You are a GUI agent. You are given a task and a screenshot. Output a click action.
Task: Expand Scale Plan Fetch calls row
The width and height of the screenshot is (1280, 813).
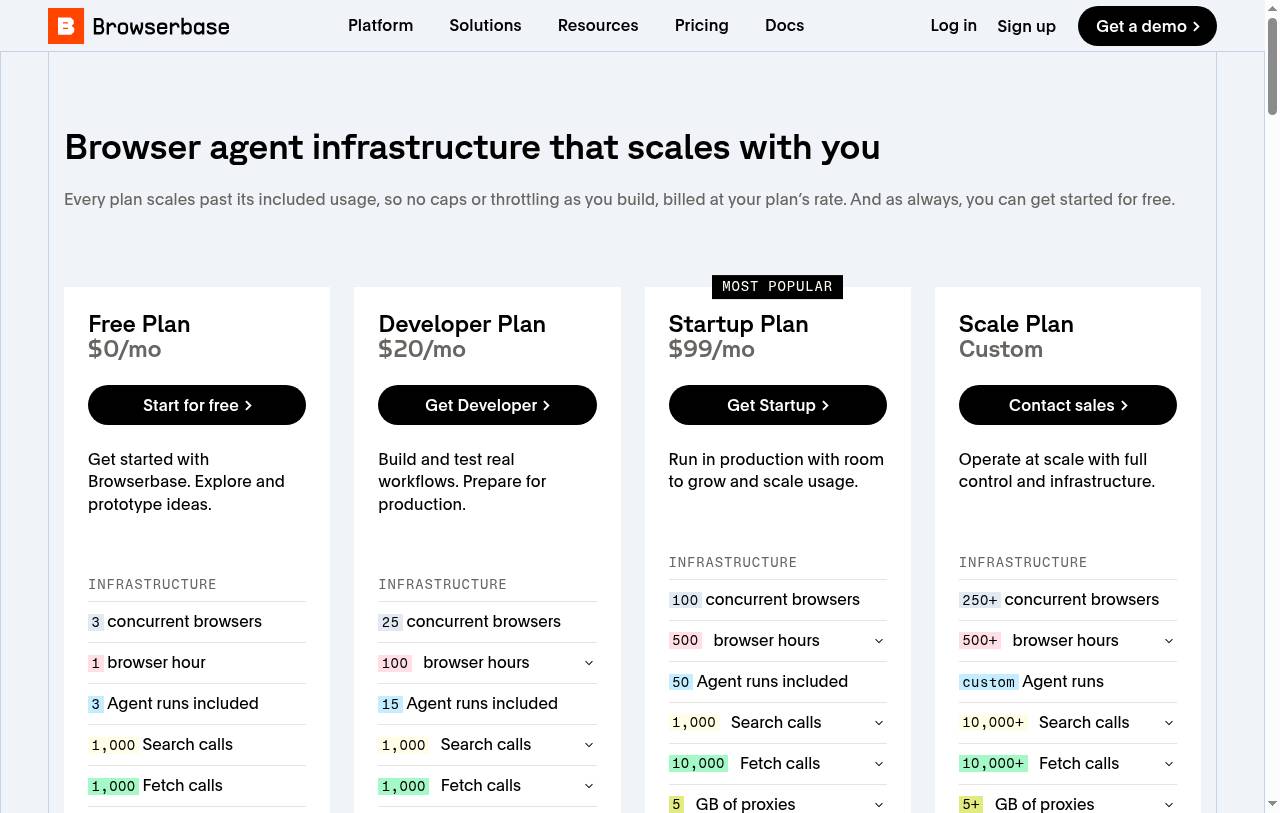pyautogui.click(x=1067, y=764)
